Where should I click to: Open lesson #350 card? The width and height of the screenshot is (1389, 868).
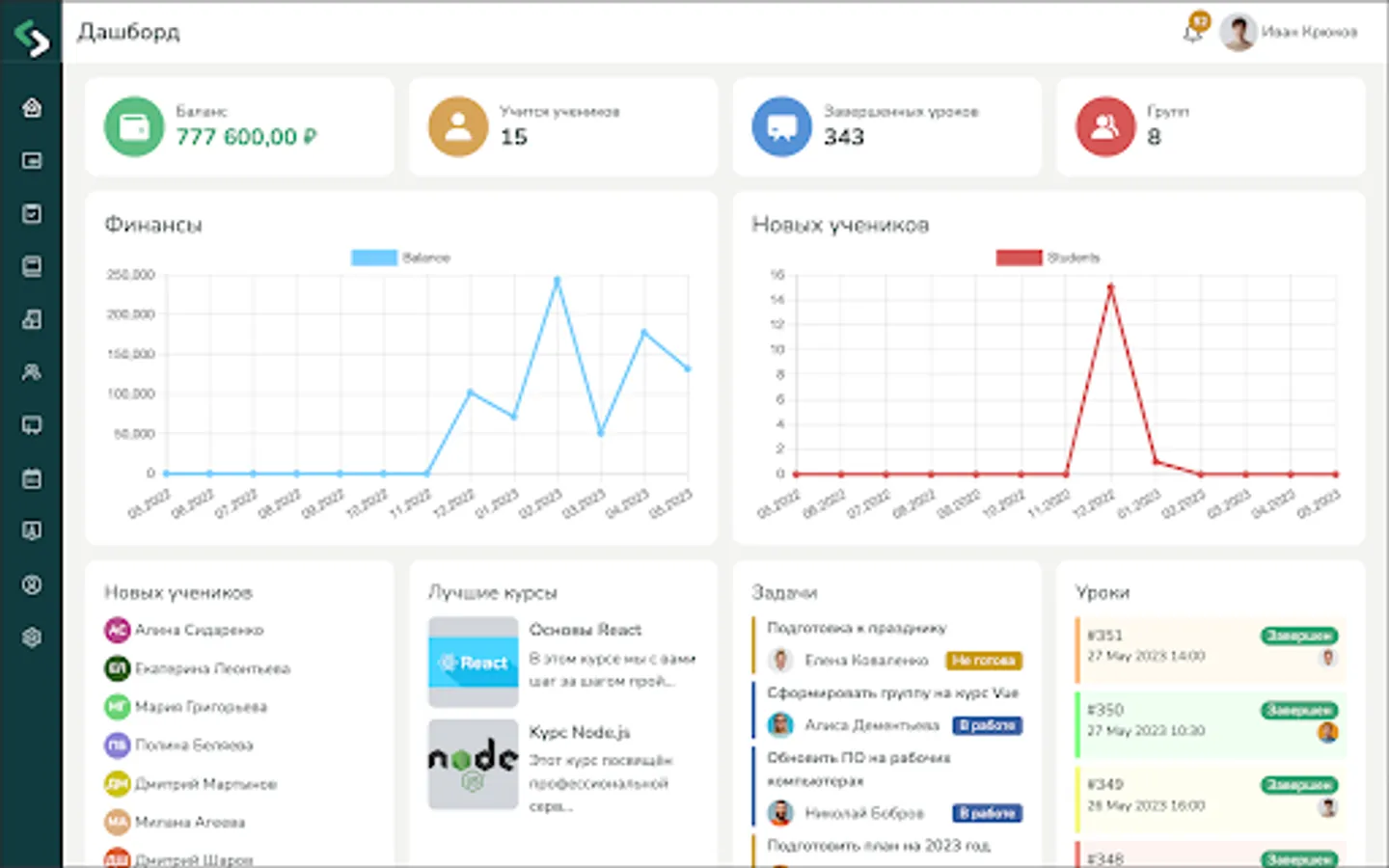pos(1211,724)
